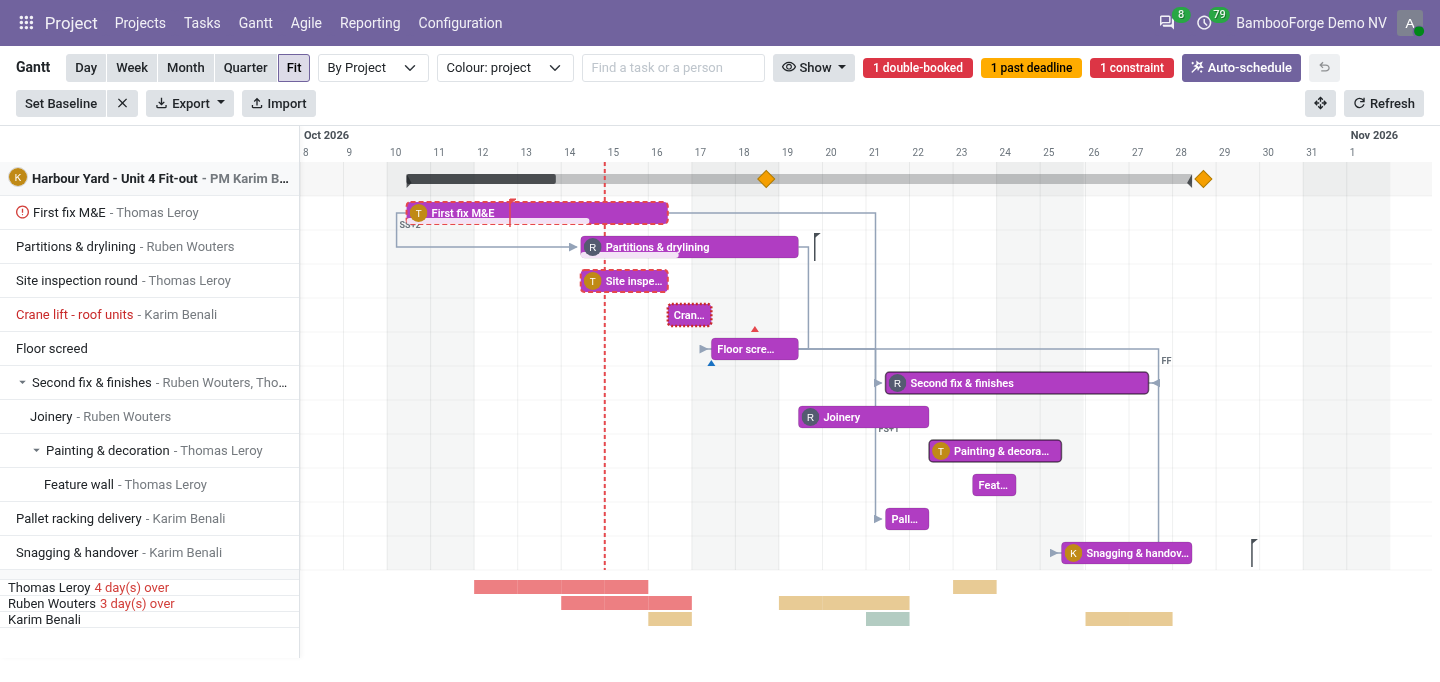Click the Floor screed Gantt bar
Viewport: 1440px width, 682px height.
tap(755, 349)
